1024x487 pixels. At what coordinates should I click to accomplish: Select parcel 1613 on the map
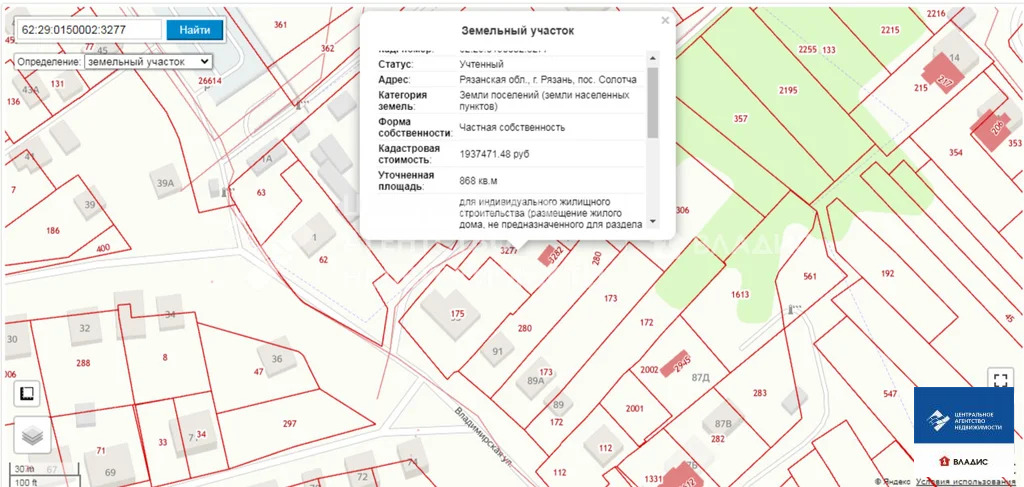point(740,294)
